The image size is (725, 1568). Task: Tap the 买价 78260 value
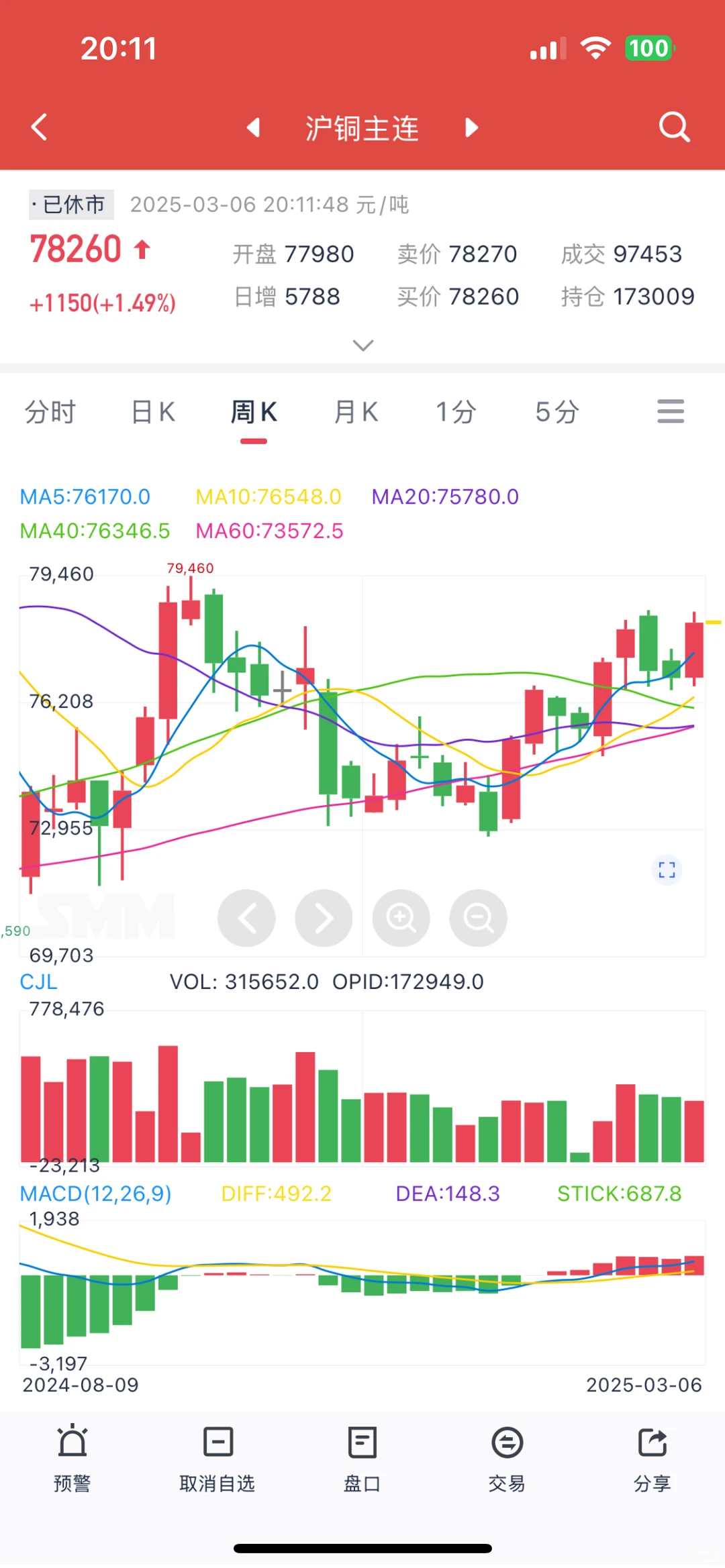point(458,296)
